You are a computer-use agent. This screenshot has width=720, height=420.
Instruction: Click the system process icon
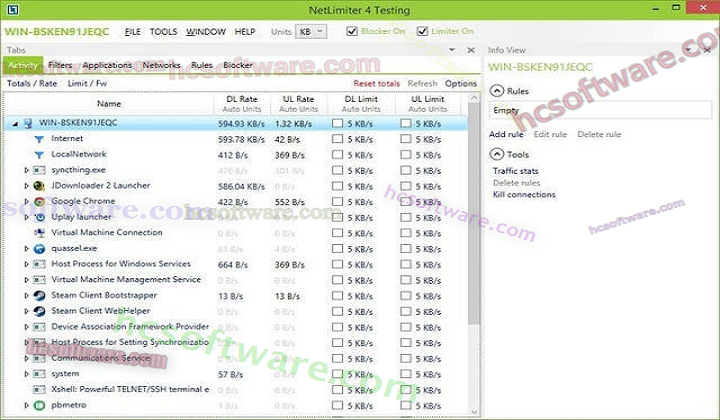[x=39, y=374]
